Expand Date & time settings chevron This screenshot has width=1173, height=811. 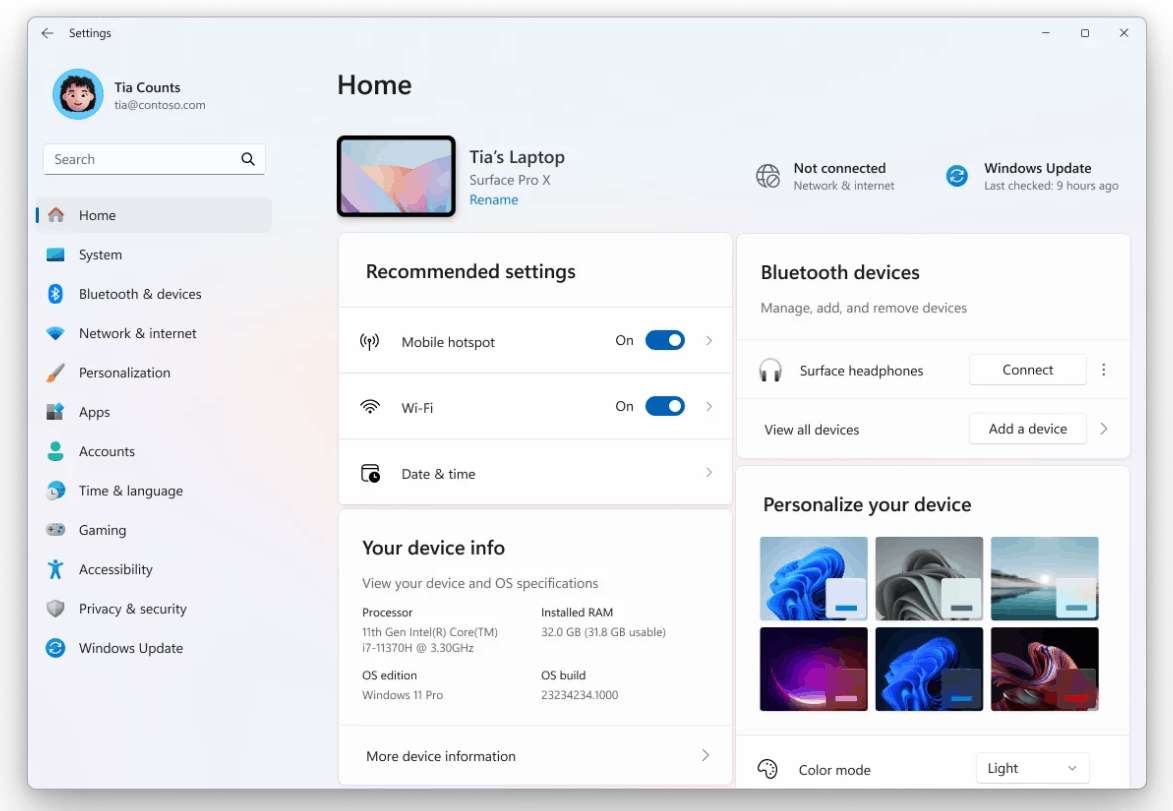click(x=709, y=473)
